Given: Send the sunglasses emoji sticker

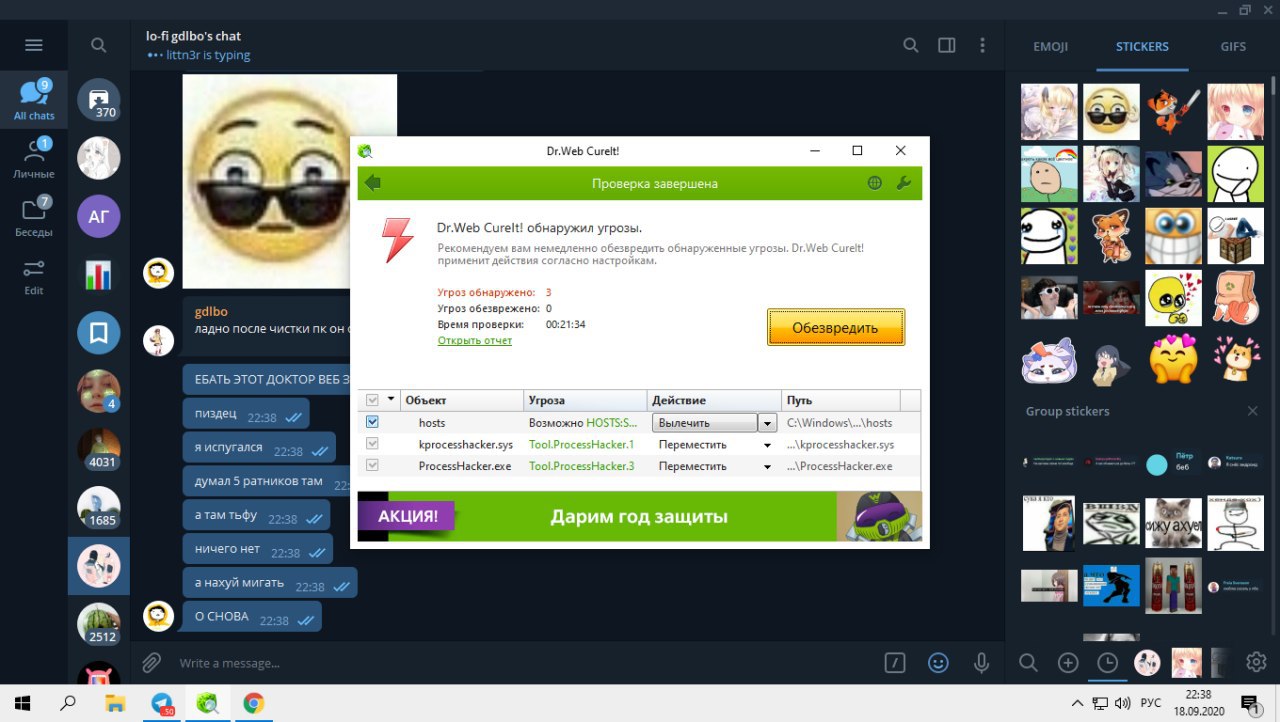Looking at the screenshot, I should (1111, 112).
